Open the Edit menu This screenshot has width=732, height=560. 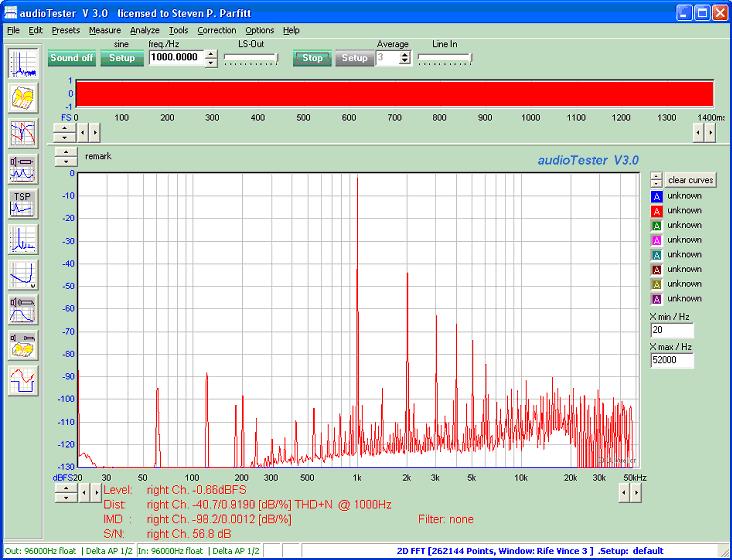(35, 30)
